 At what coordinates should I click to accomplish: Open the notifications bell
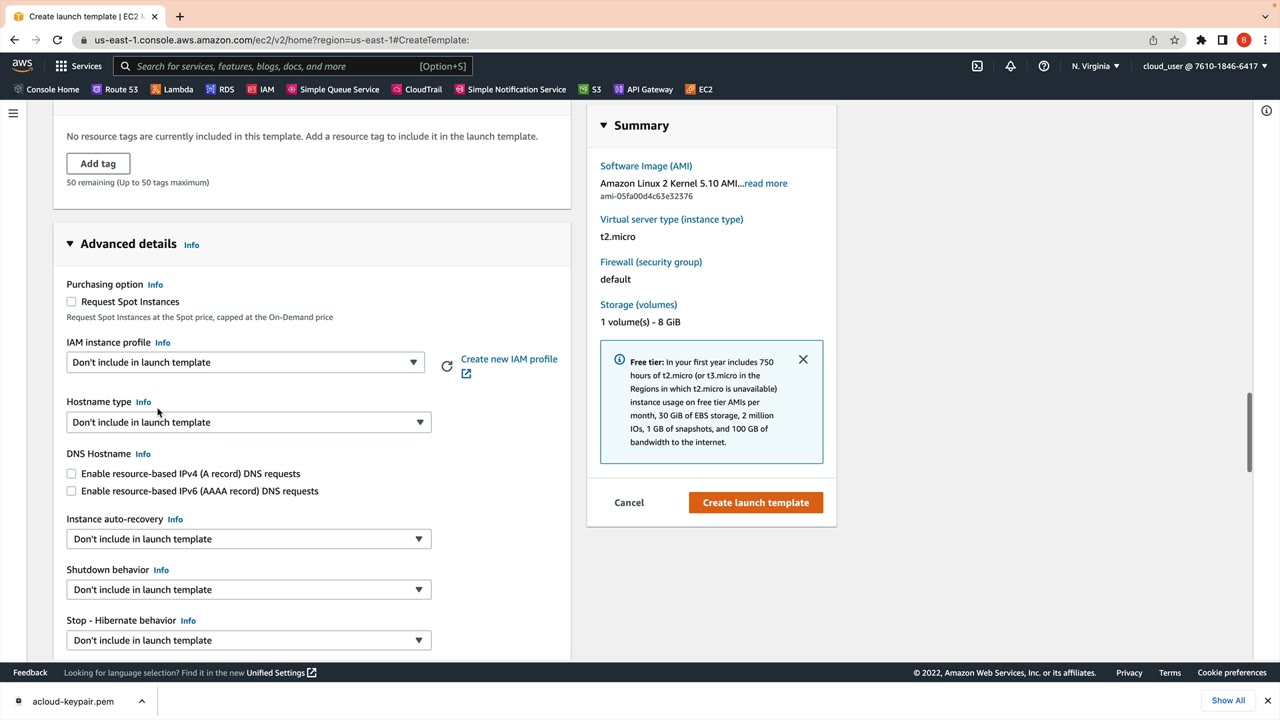click(x=1010, y=66)
